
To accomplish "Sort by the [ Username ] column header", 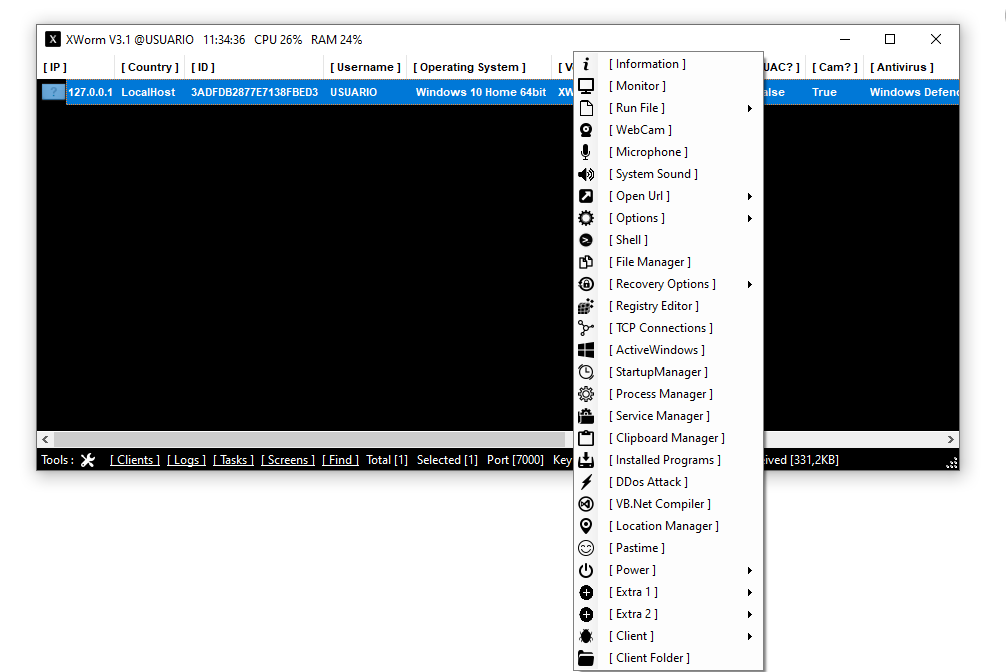I will click(x=365, y=67).
